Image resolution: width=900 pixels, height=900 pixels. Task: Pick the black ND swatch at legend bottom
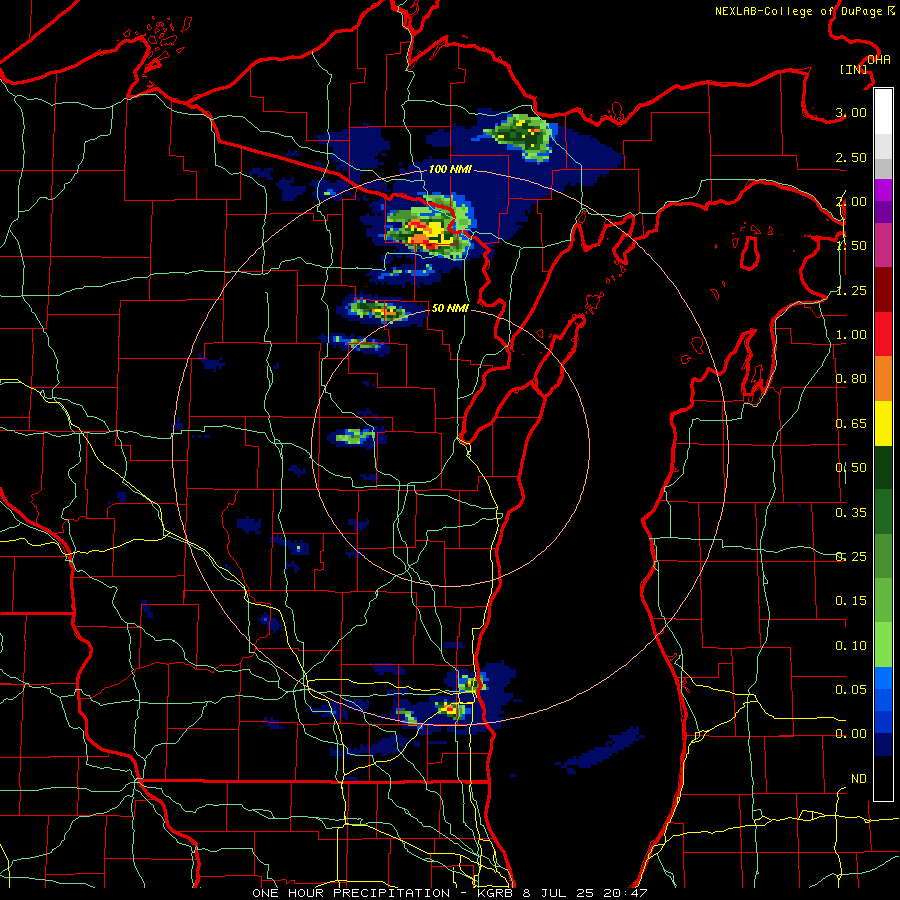tap(883, 778)
